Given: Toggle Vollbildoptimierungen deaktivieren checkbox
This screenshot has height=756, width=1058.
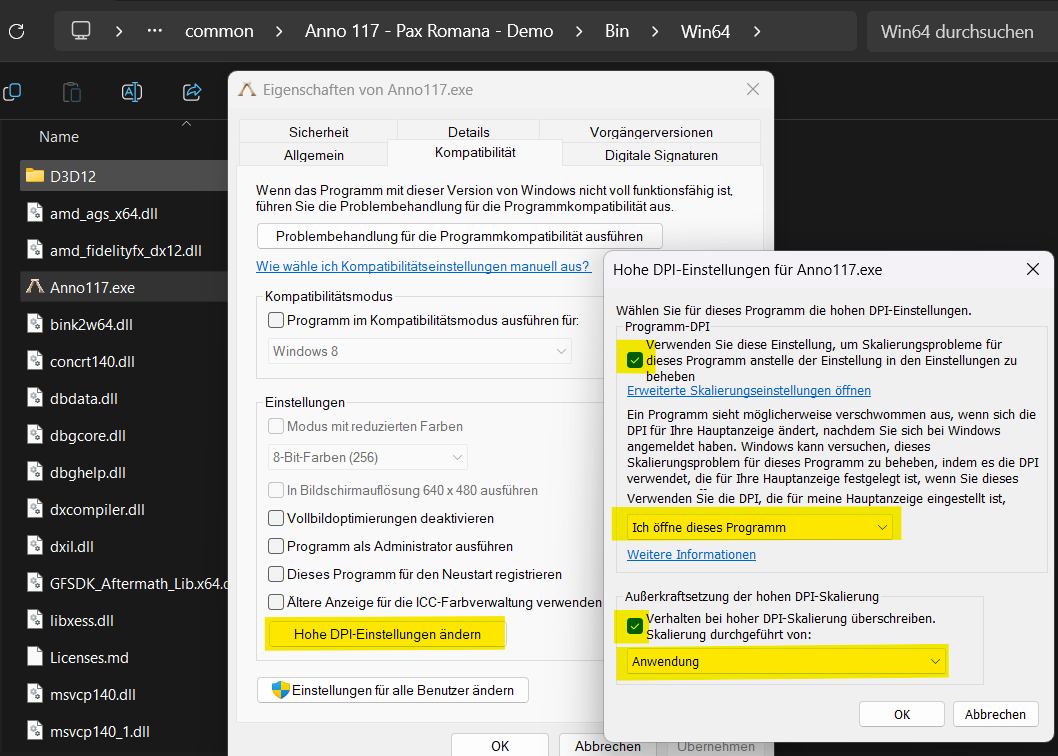Looking at the screenshot, I should pyautogui.click(x=276, y=518).
